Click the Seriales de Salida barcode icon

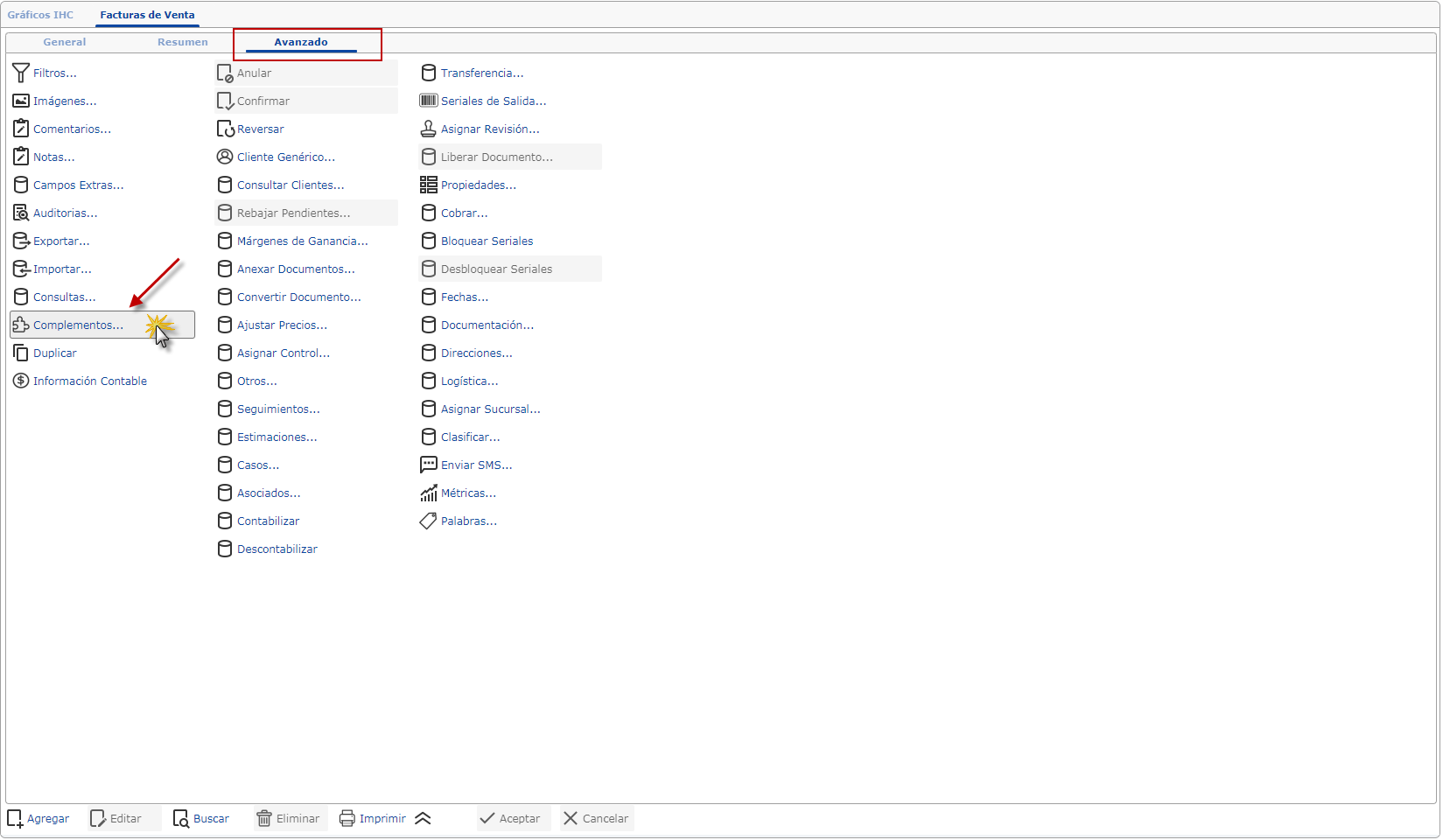[428, 101]
